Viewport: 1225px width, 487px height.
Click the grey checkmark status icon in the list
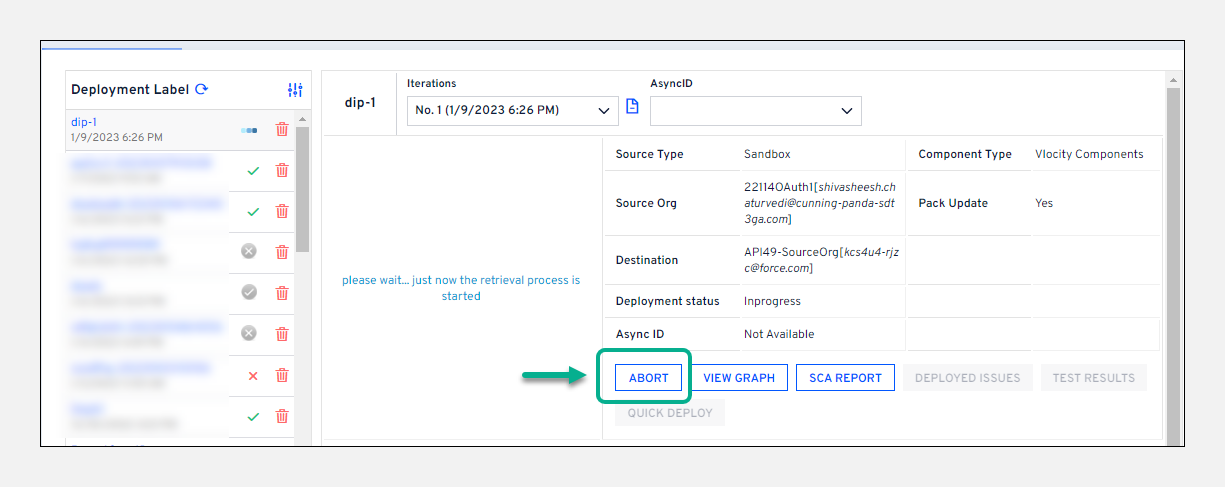pyautogui.click(x=249, y=292)
